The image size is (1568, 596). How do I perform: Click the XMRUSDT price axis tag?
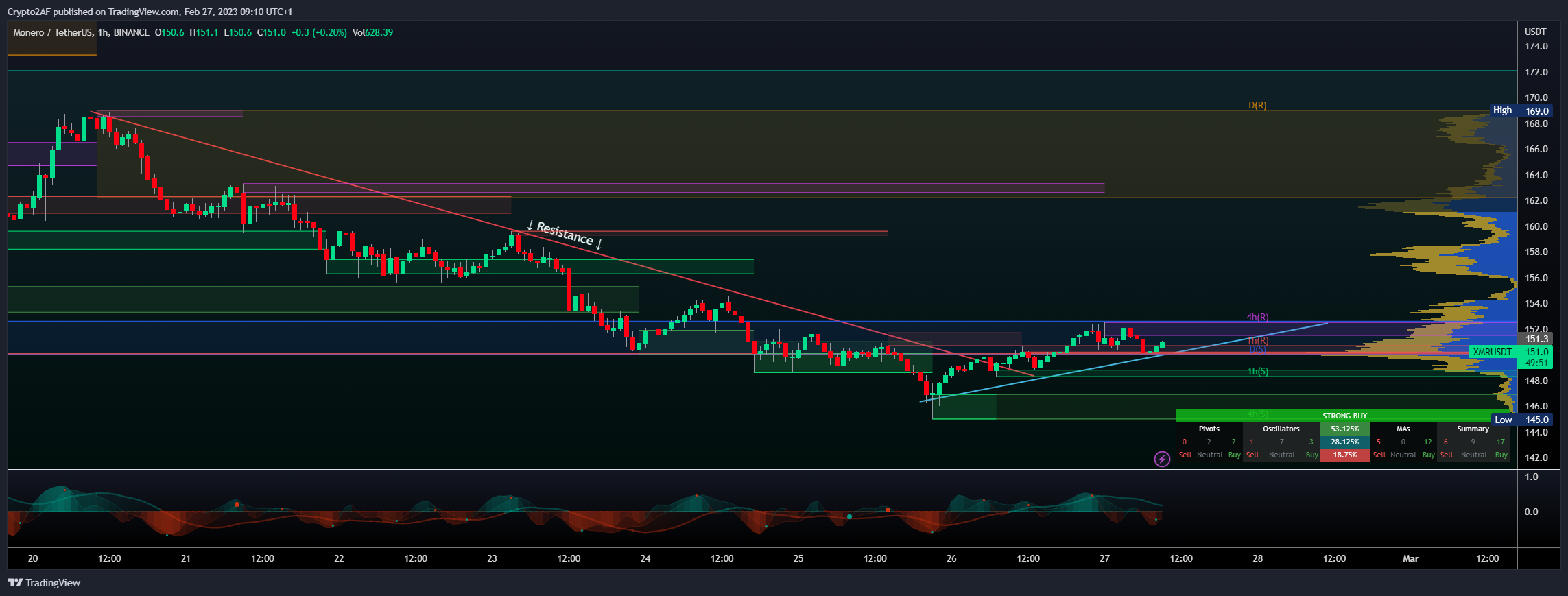pyautogui.click(x=1493, y=352)
